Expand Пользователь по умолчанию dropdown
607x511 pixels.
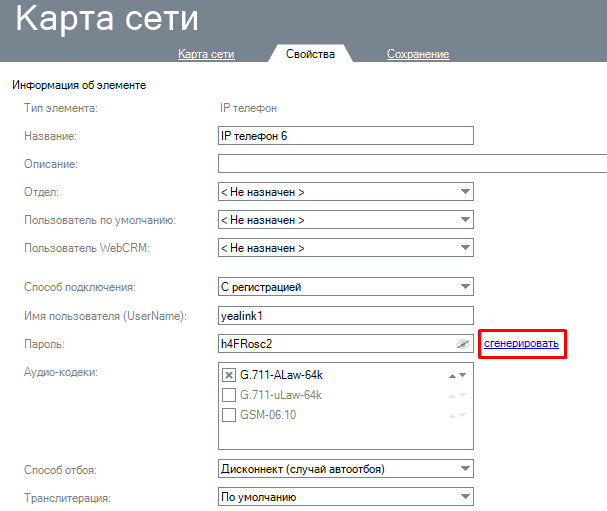(x=345, y=220)
